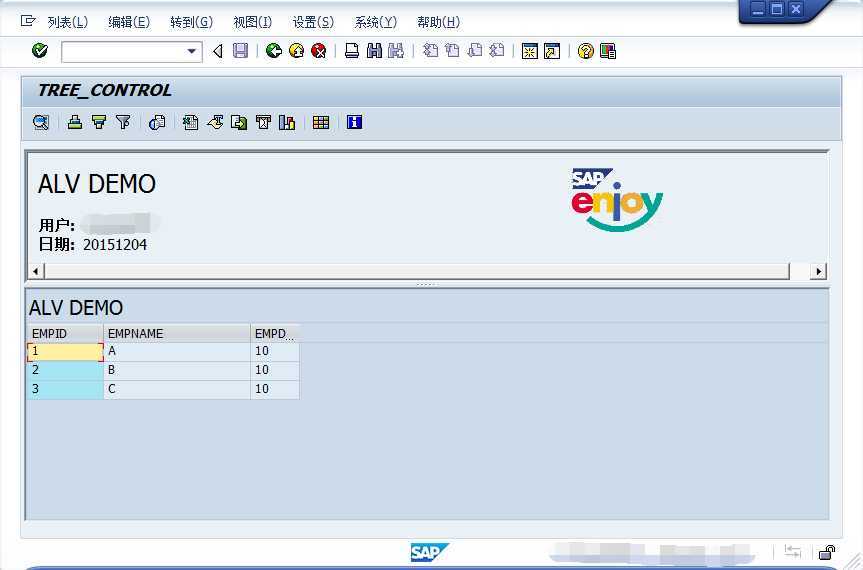Open the command field dropdown arrow
Screen dimensions: 863x570
(192, 51)
